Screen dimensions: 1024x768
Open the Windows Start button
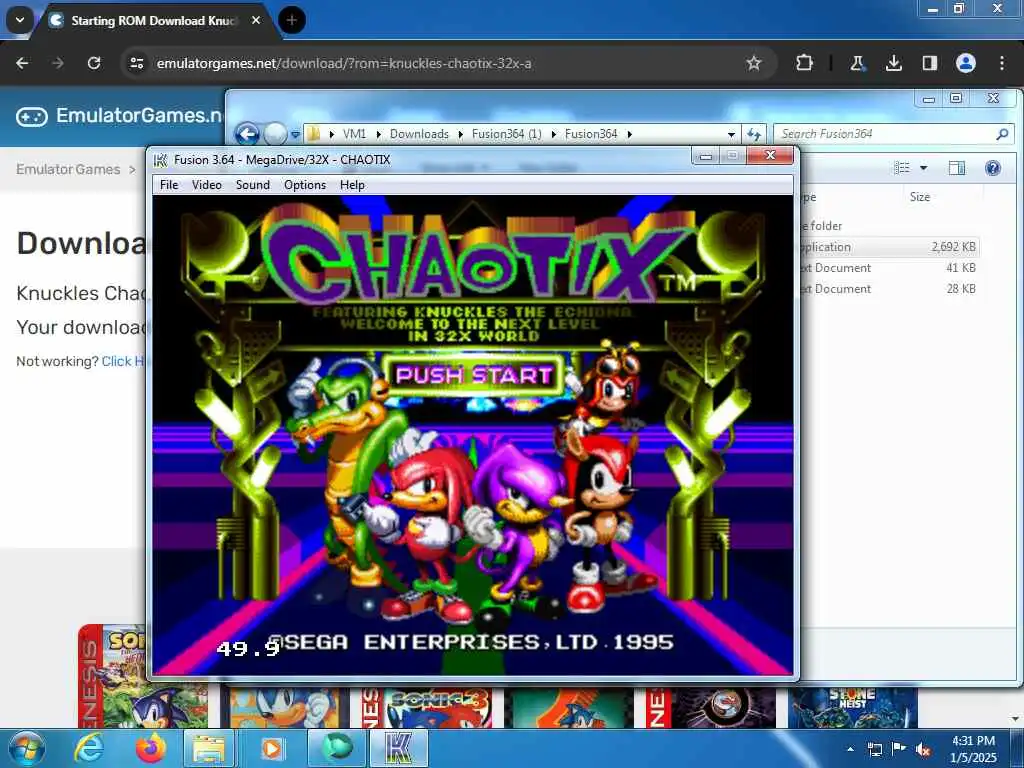click(26, 749)
